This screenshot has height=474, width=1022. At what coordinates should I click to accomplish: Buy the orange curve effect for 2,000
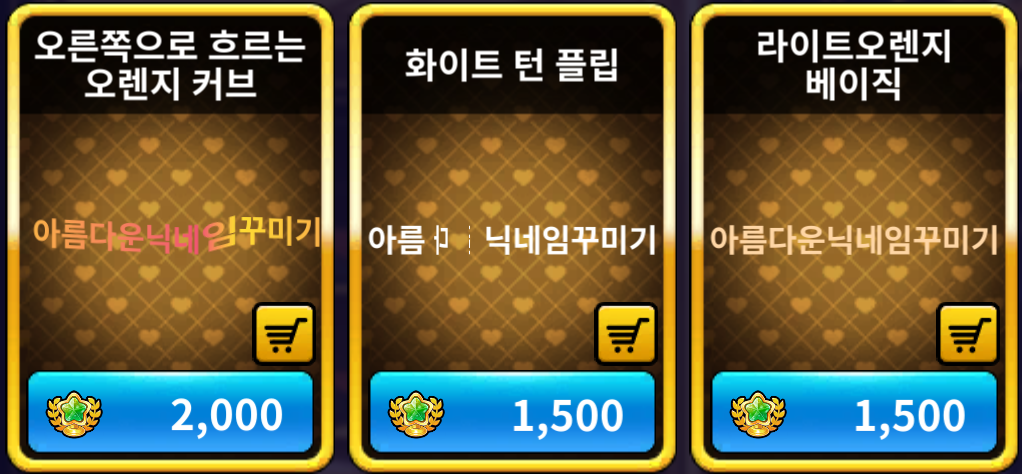(171, 413)
